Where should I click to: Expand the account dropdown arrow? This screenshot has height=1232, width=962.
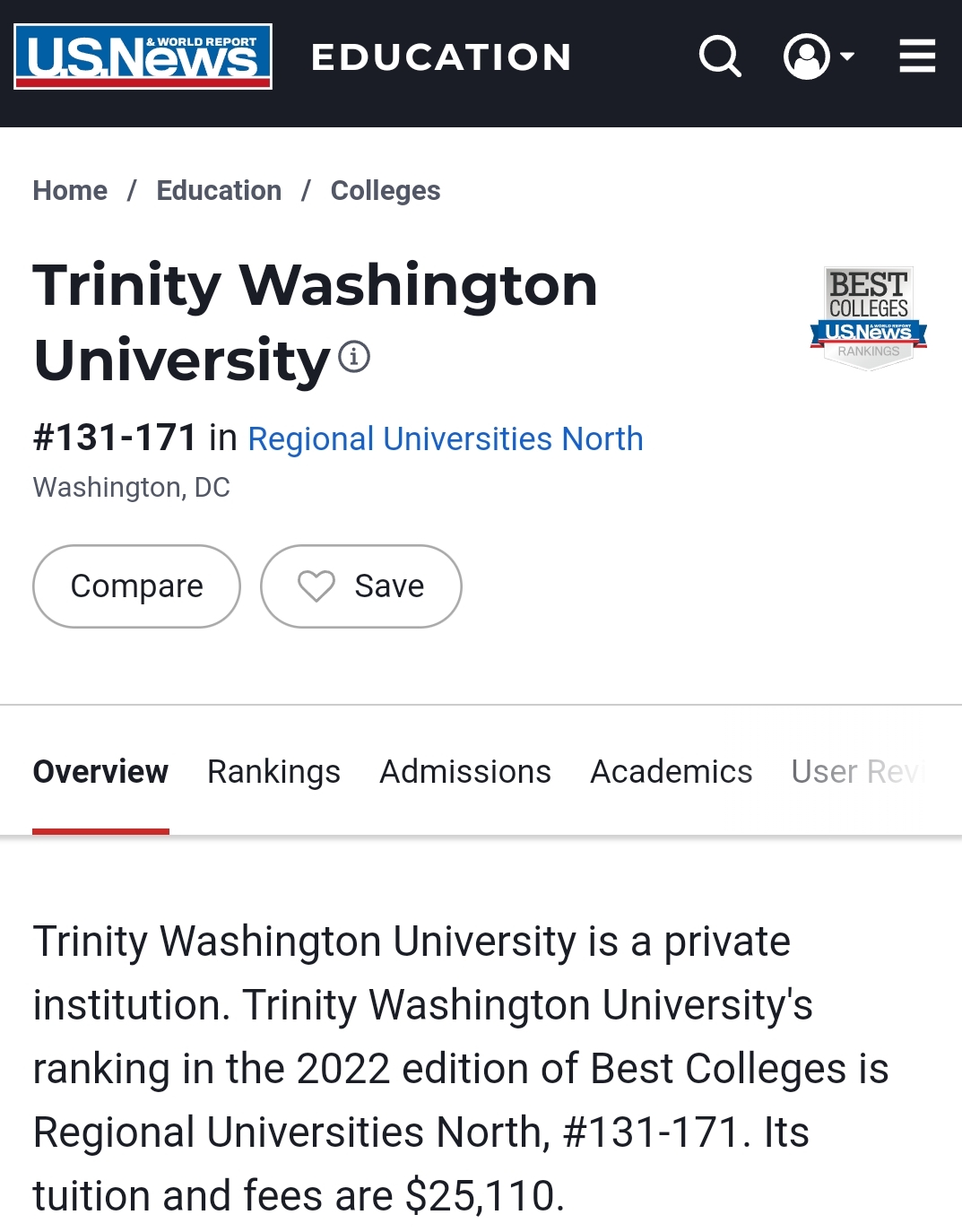coord(847,56)
